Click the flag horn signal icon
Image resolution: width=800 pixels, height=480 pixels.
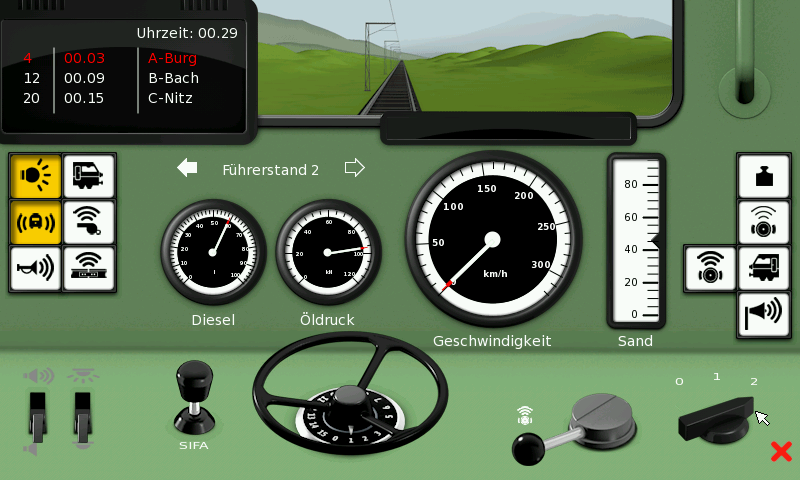click(x=764, y=315)
